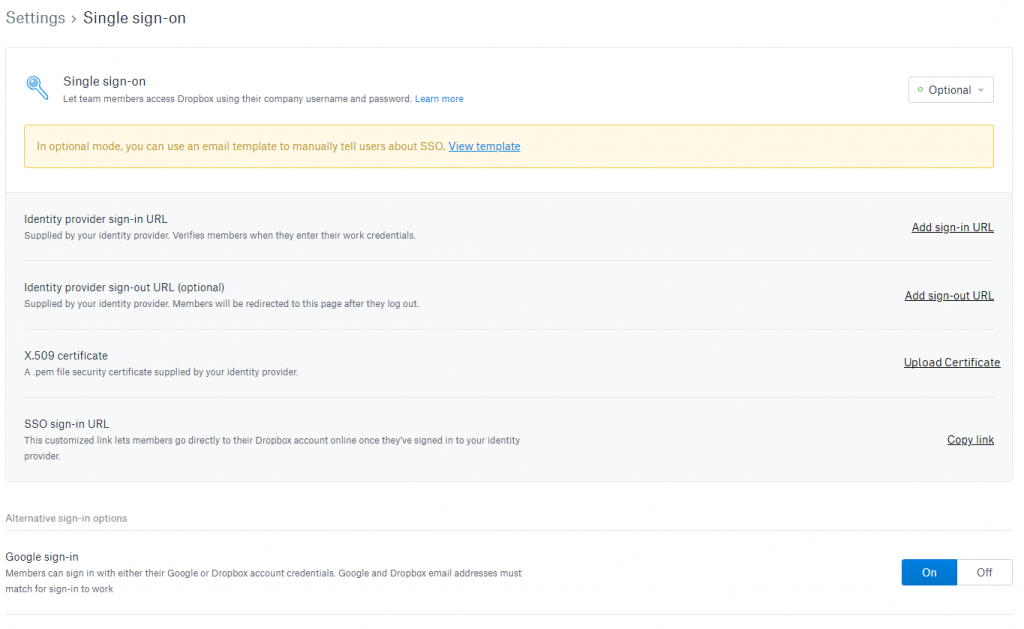1024x629 pixels.
Task: Click the optional mode notice text
Action: tap(241, 146)
